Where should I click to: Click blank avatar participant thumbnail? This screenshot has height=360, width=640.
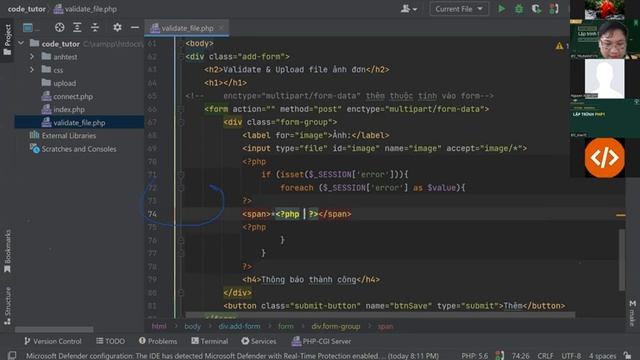pyautogui.click(x=604, y=78)
